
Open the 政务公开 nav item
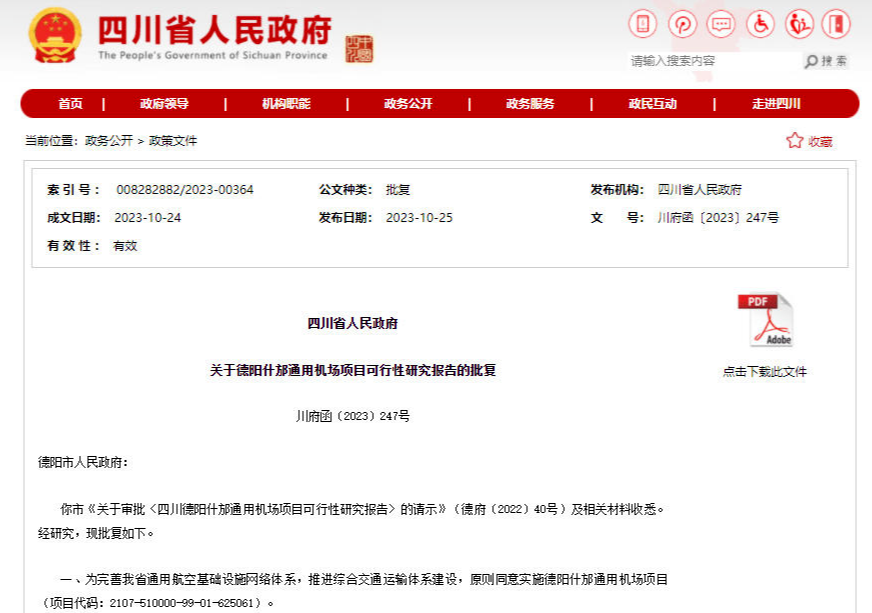pos(408,103)
